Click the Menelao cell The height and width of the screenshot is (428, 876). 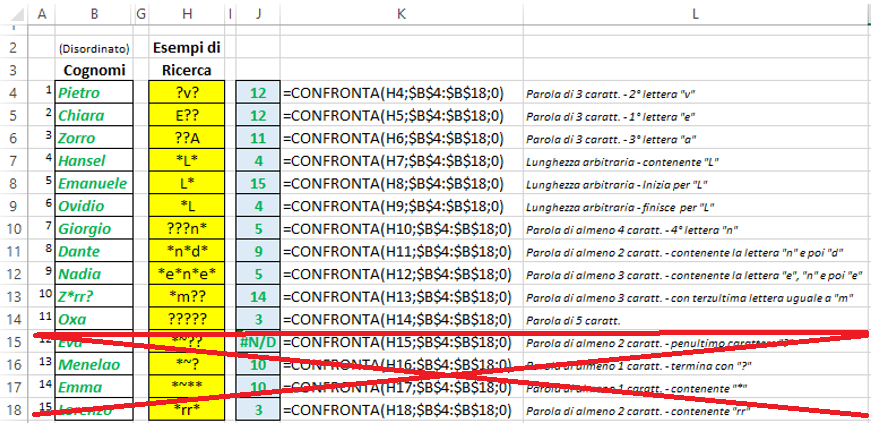click(x=94, y=365)
